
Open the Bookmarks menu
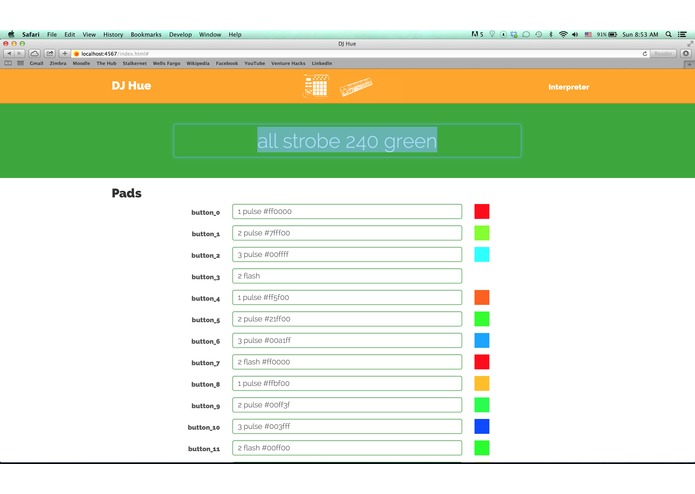tap(146, 35)
